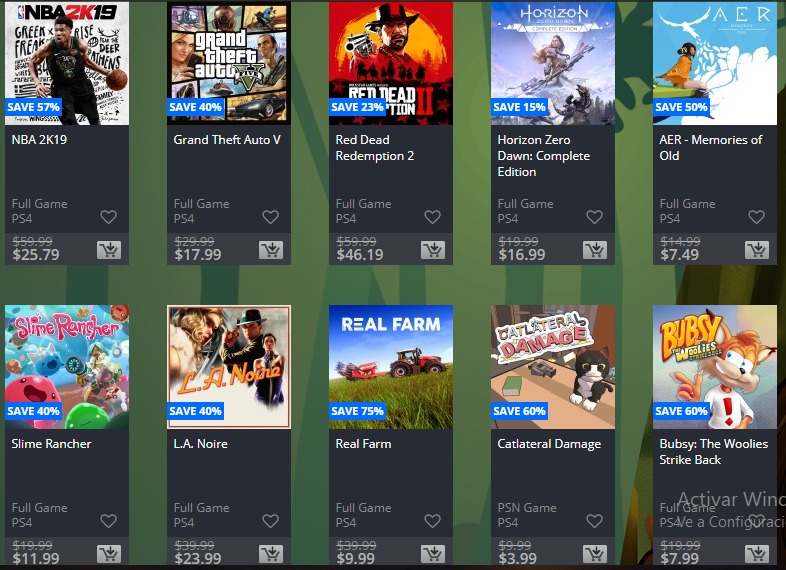786x570 pixels.
Task: Add NBA 2K19 to cart
Action: point(109,250)
